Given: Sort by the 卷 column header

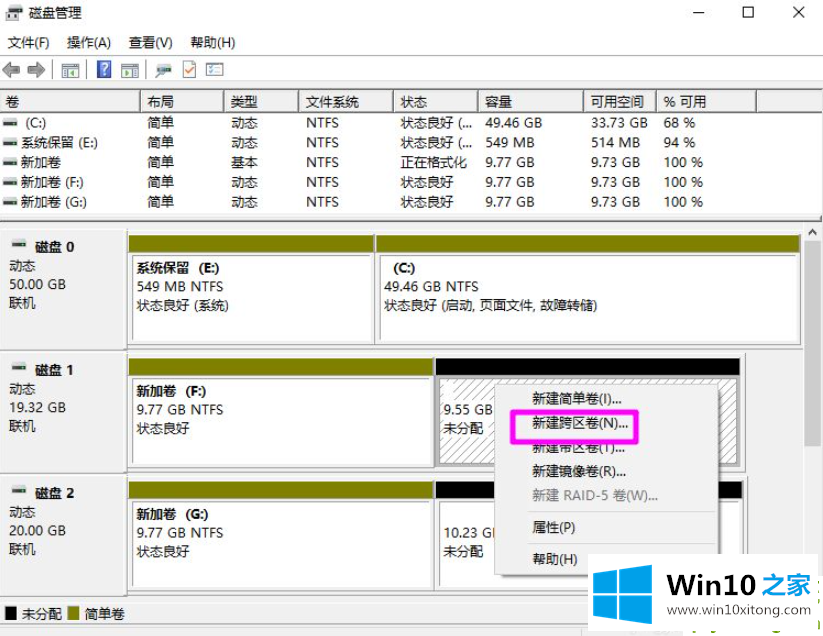Looking at the screenshot, I should pyautogui.click(x=70, y=101).
